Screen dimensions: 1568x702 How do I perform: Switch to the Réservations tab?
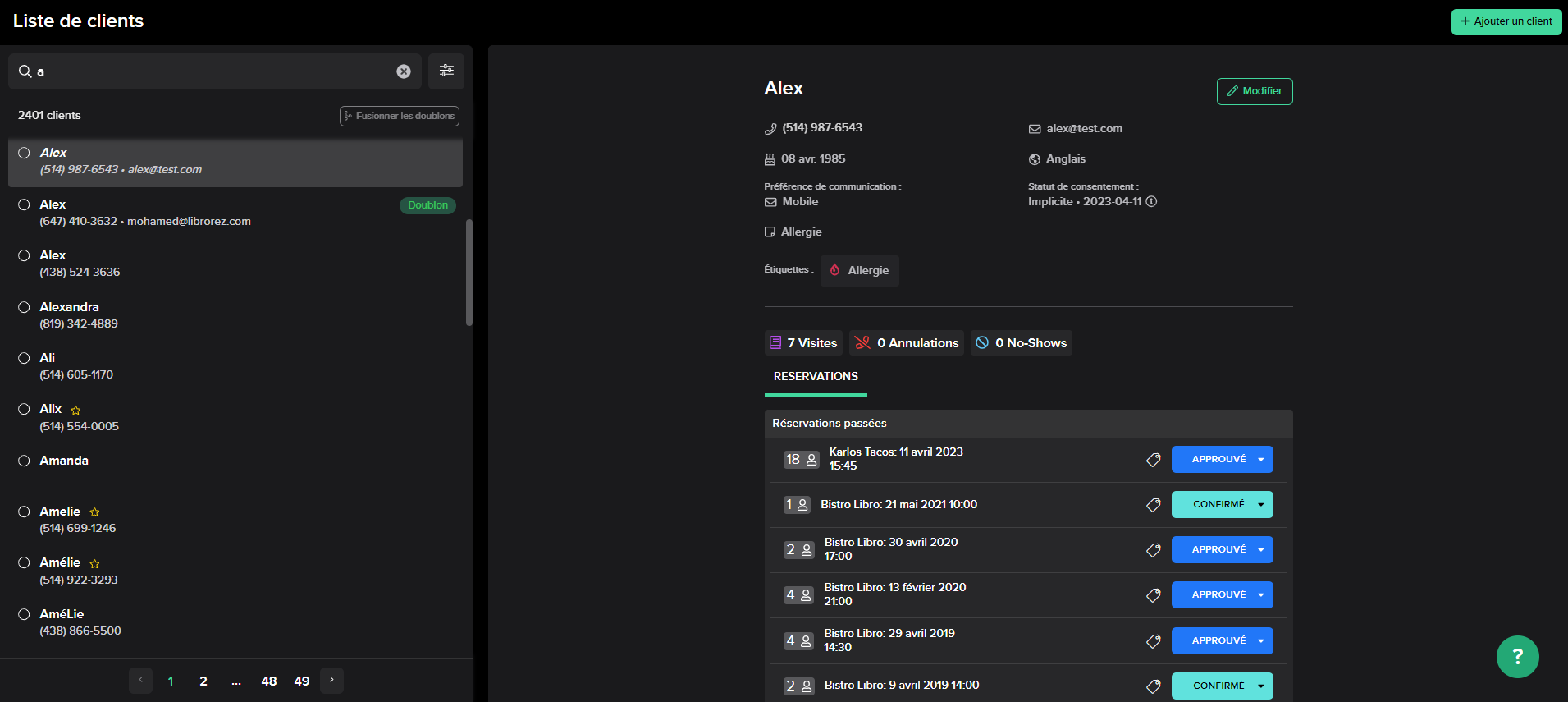pos(816,377)
